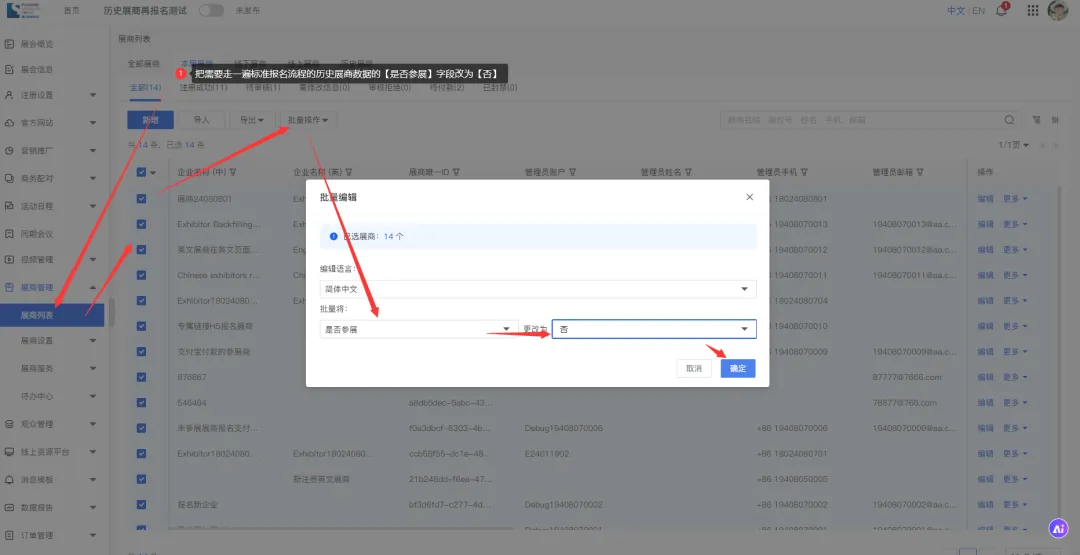Open the 更改为 否 value dropdown

[x=654, y=329]
